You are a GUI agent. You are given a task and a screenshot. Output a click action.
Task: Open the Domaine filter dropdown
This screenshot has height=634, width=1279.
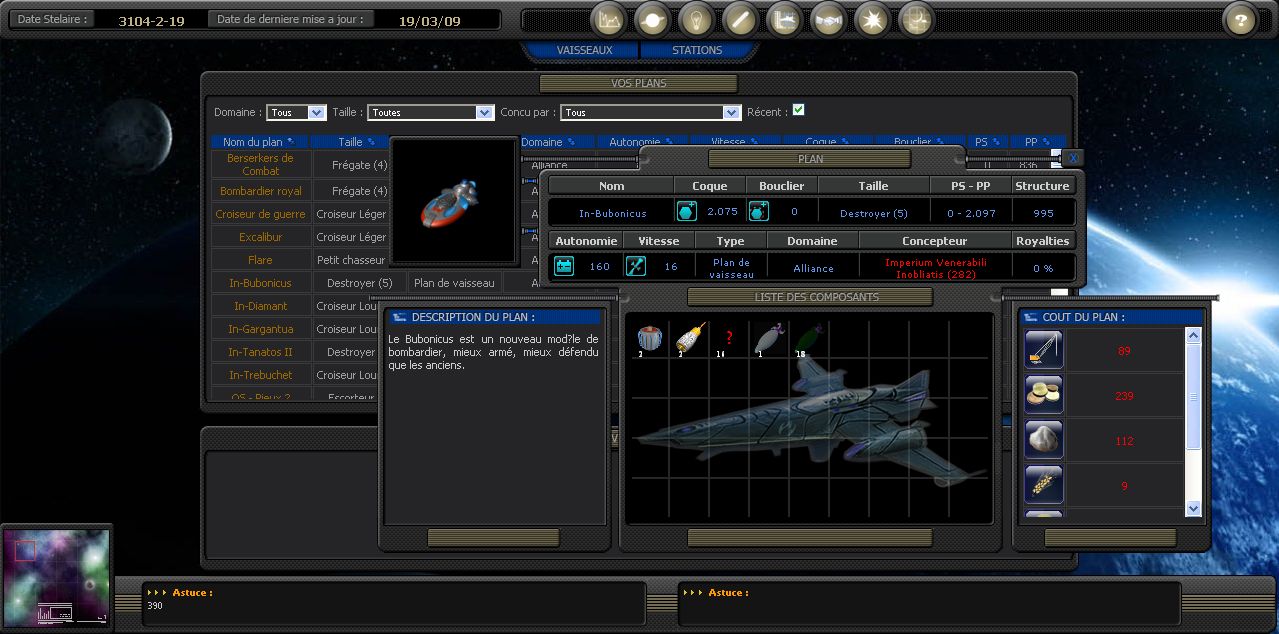coord(296,113)
